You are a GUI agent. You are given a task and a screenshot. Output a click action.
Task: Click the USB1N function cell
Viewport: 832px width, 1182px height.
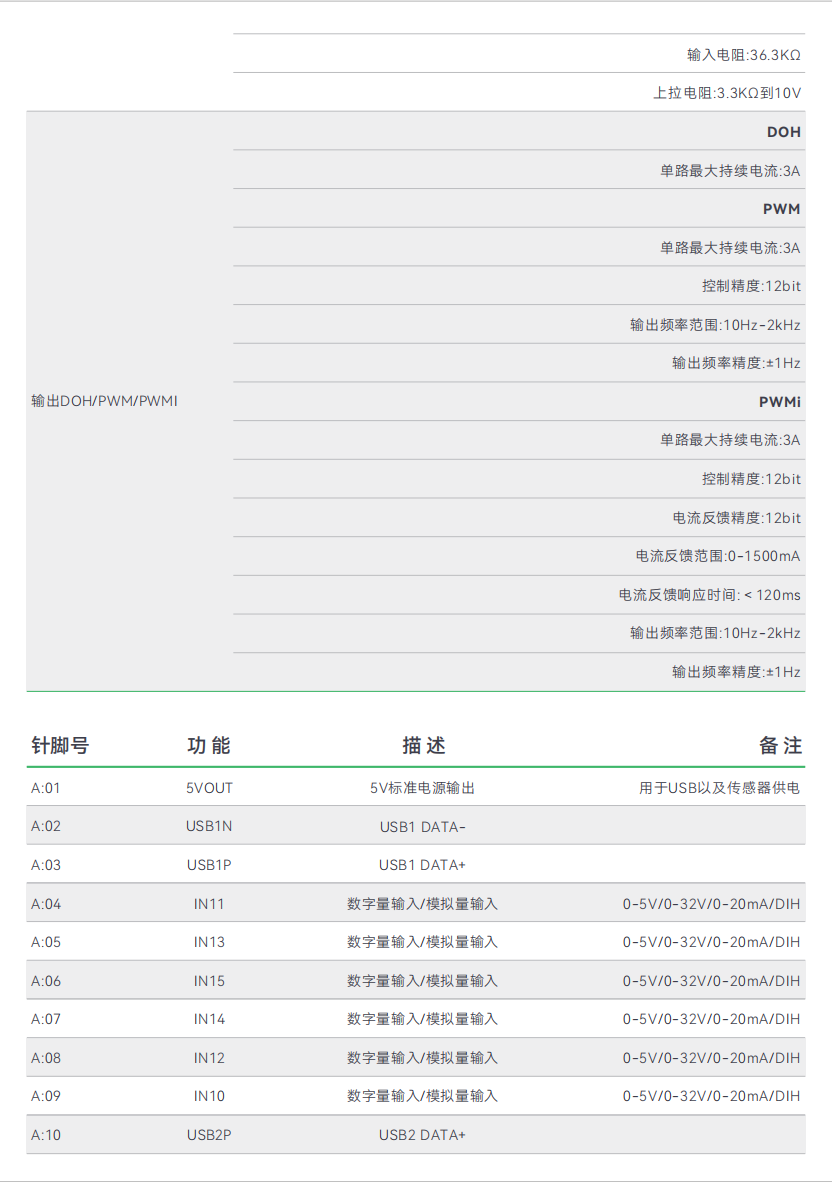209,827
